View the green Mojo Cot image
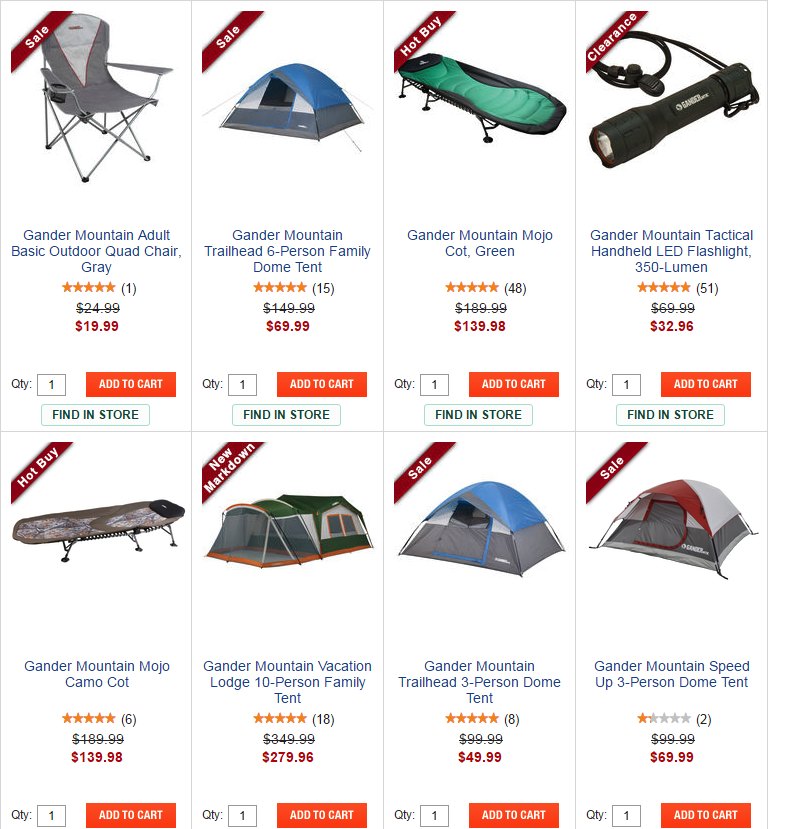The height and width of the screenshot is (829, 794). tap(482, 97)
